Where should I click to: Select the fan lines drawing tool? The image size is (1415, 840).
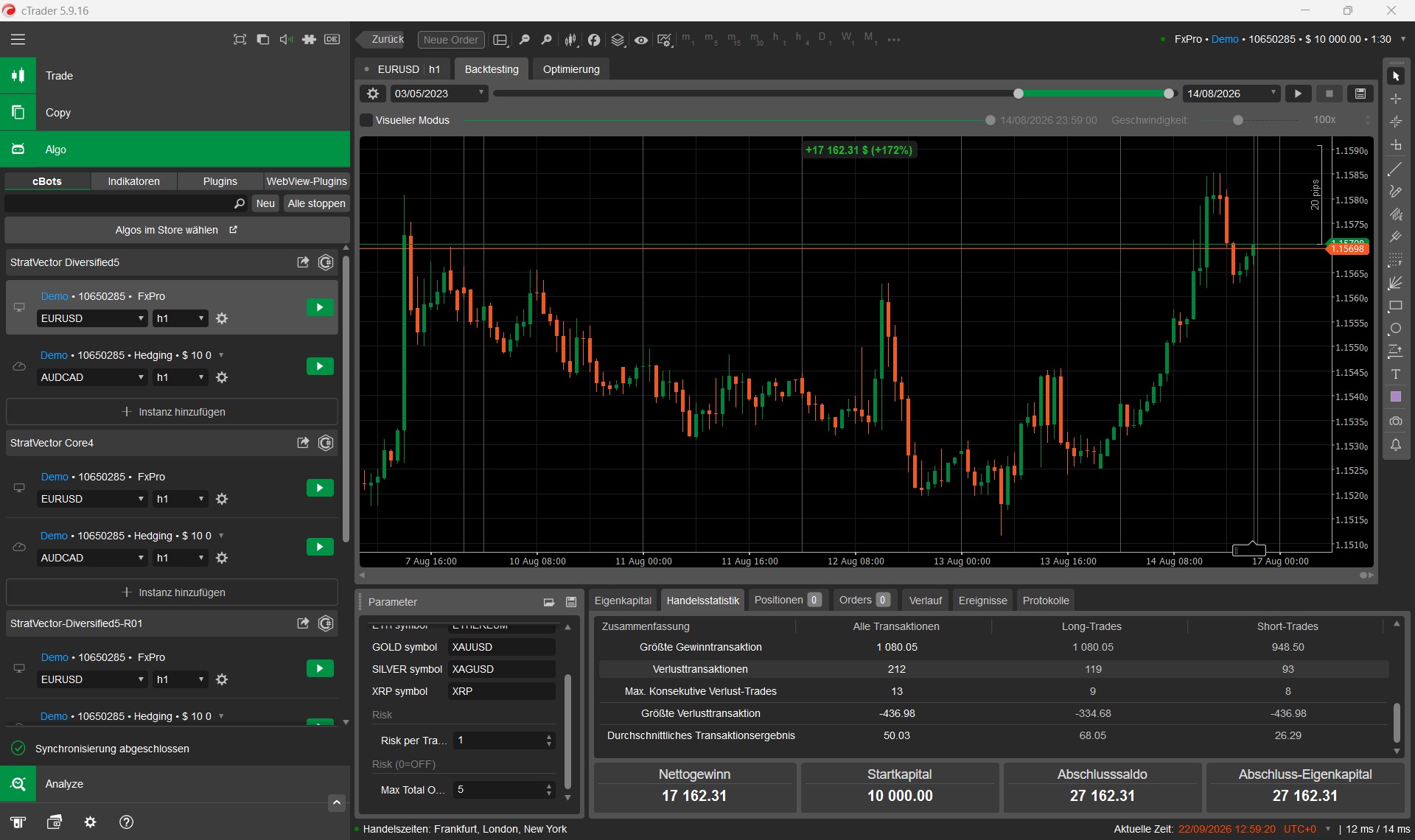(x=1396, y=283)
